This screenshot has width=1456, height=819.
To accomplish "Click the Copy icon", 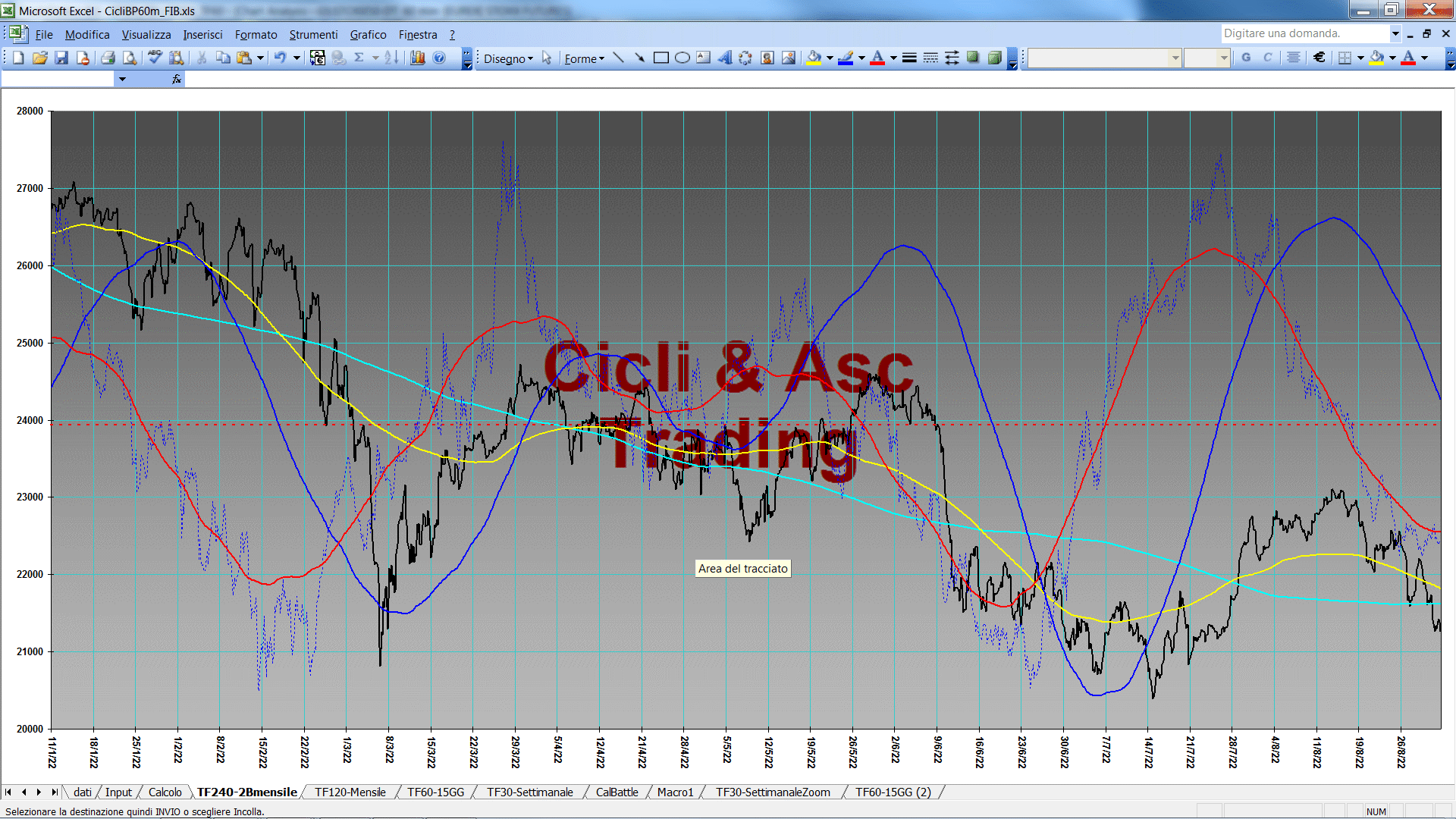I will (x=223, y=58).
